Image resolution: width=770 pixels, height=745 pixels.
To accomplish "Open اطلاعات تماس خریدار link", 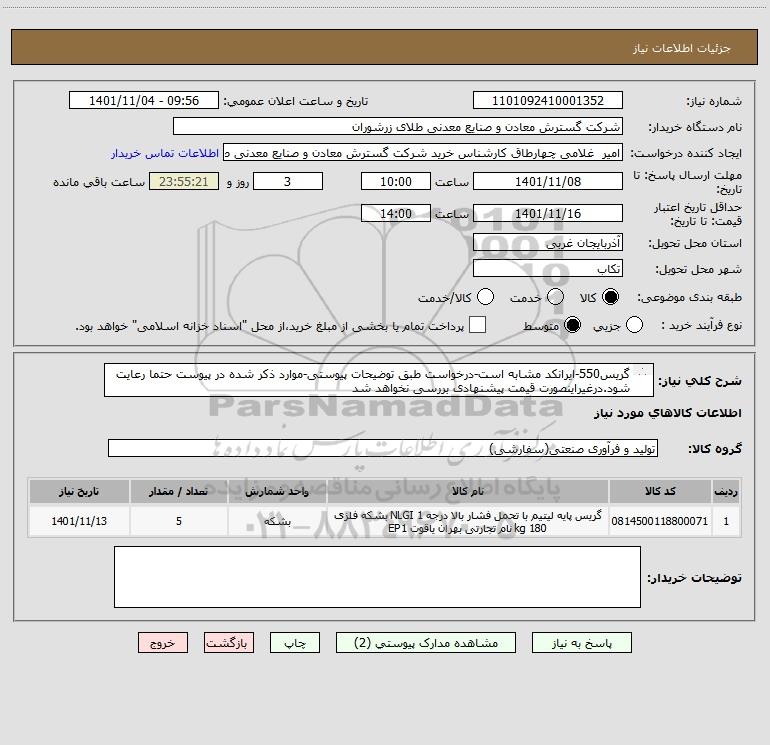I will click(x=165, y=153).
